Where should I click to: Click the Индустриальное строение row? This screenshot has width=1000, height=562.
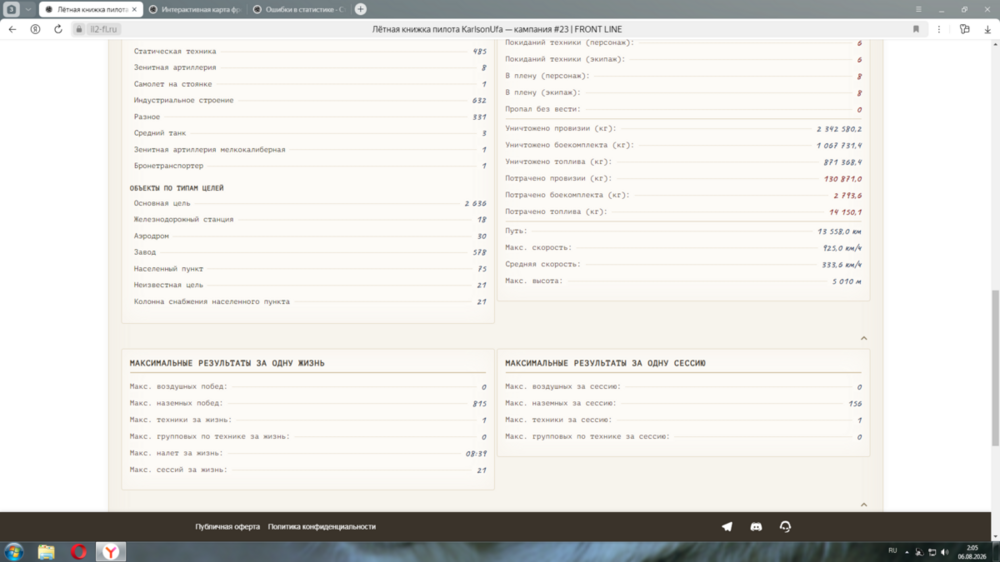click(309, 100)
